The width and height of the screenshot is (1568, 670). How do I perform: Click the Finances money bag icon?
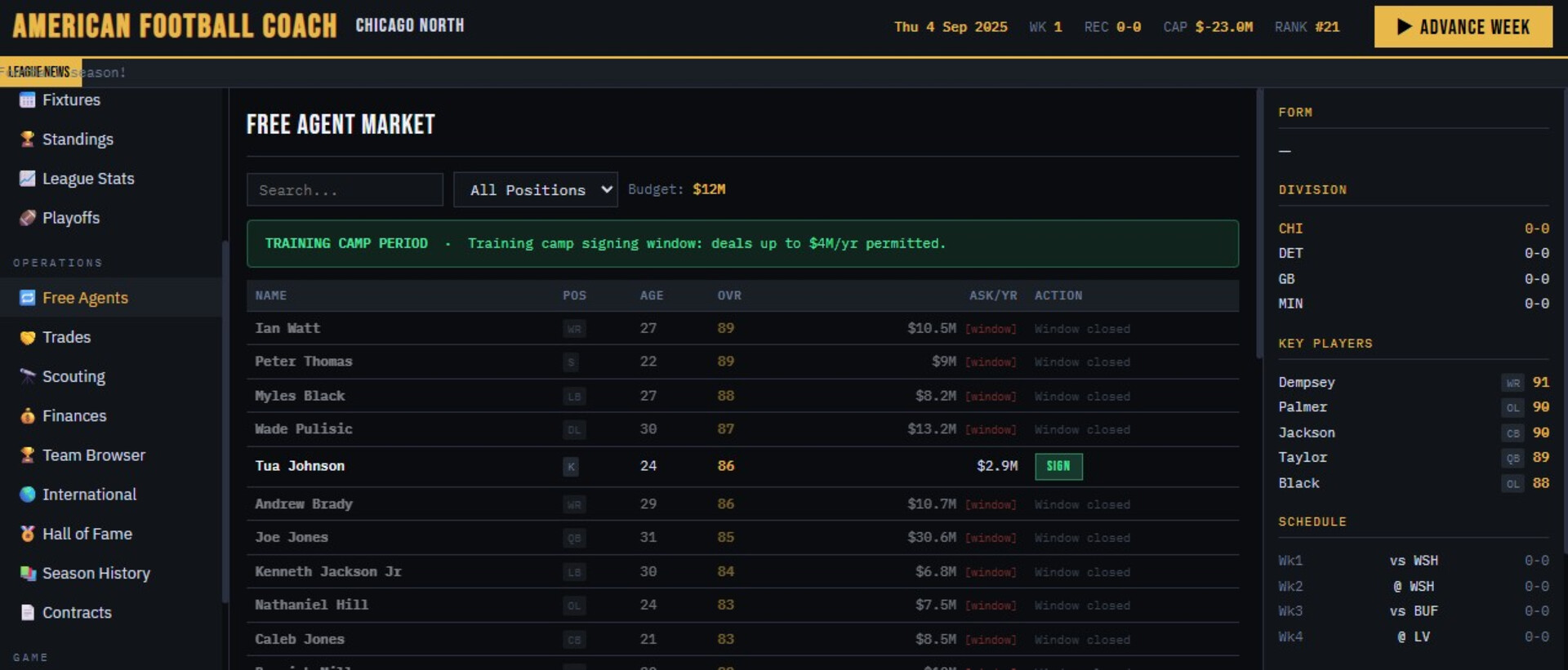pyautogui.click(x=27, y=416)
